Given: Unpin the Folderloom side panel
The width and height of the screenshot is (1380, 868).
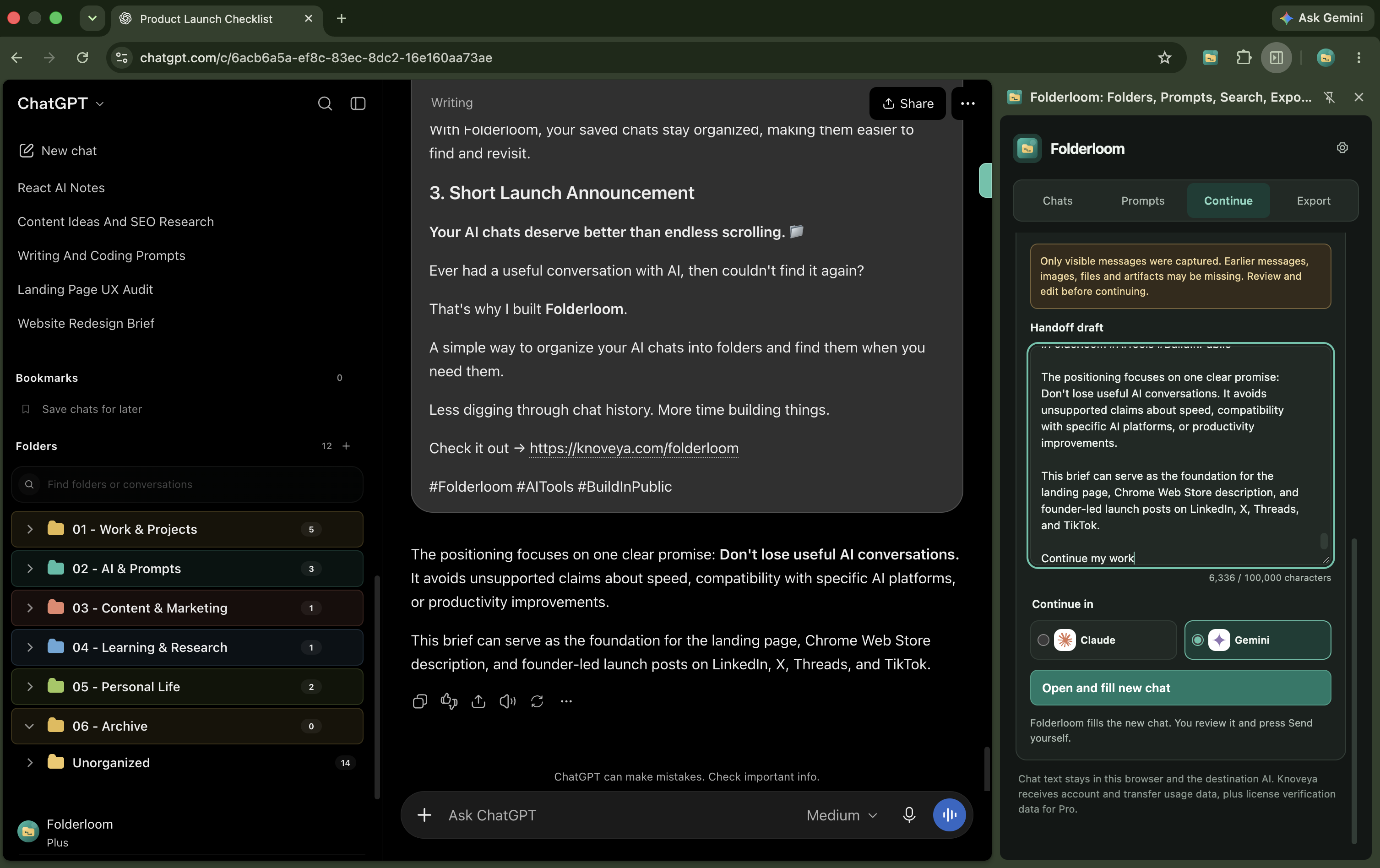Looking at the screenshot, I should pos(1330,98).
